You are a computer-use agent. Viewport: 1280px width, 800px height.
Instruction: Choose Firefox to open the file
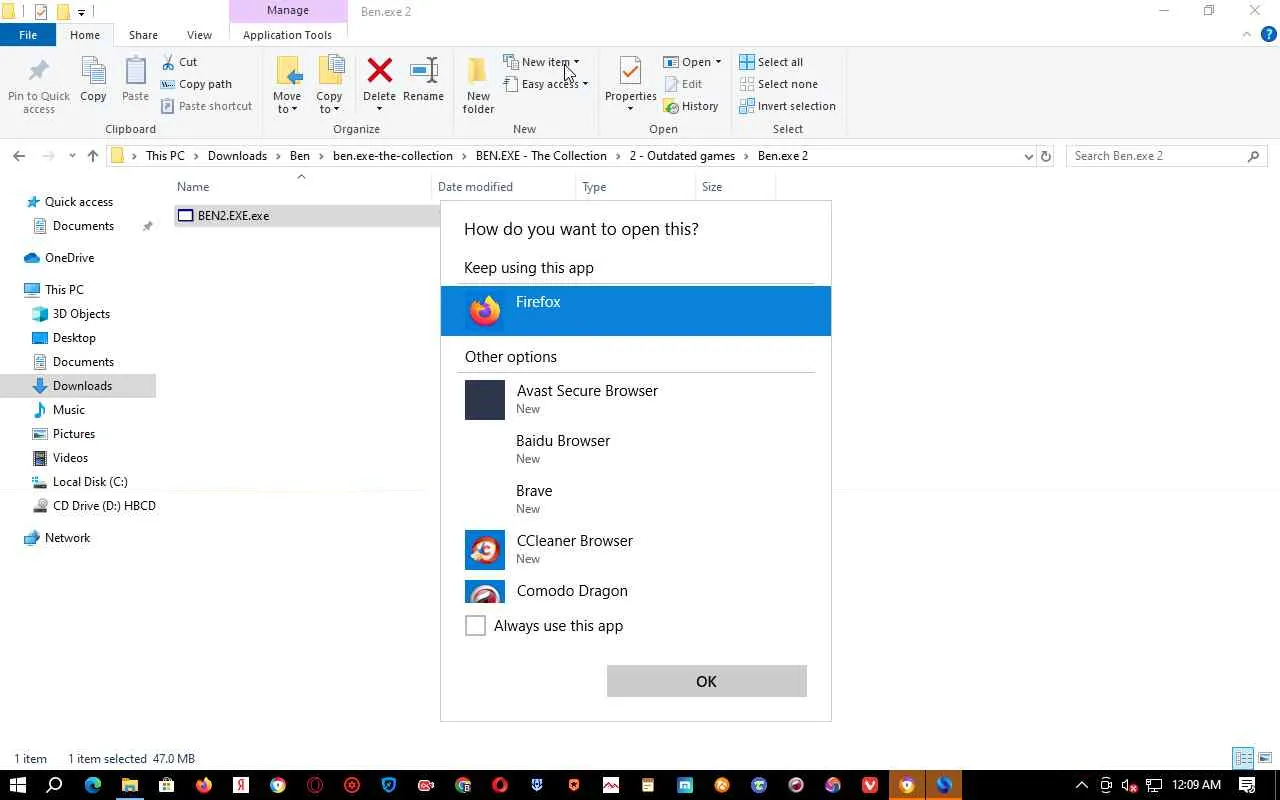pos(636,311)
